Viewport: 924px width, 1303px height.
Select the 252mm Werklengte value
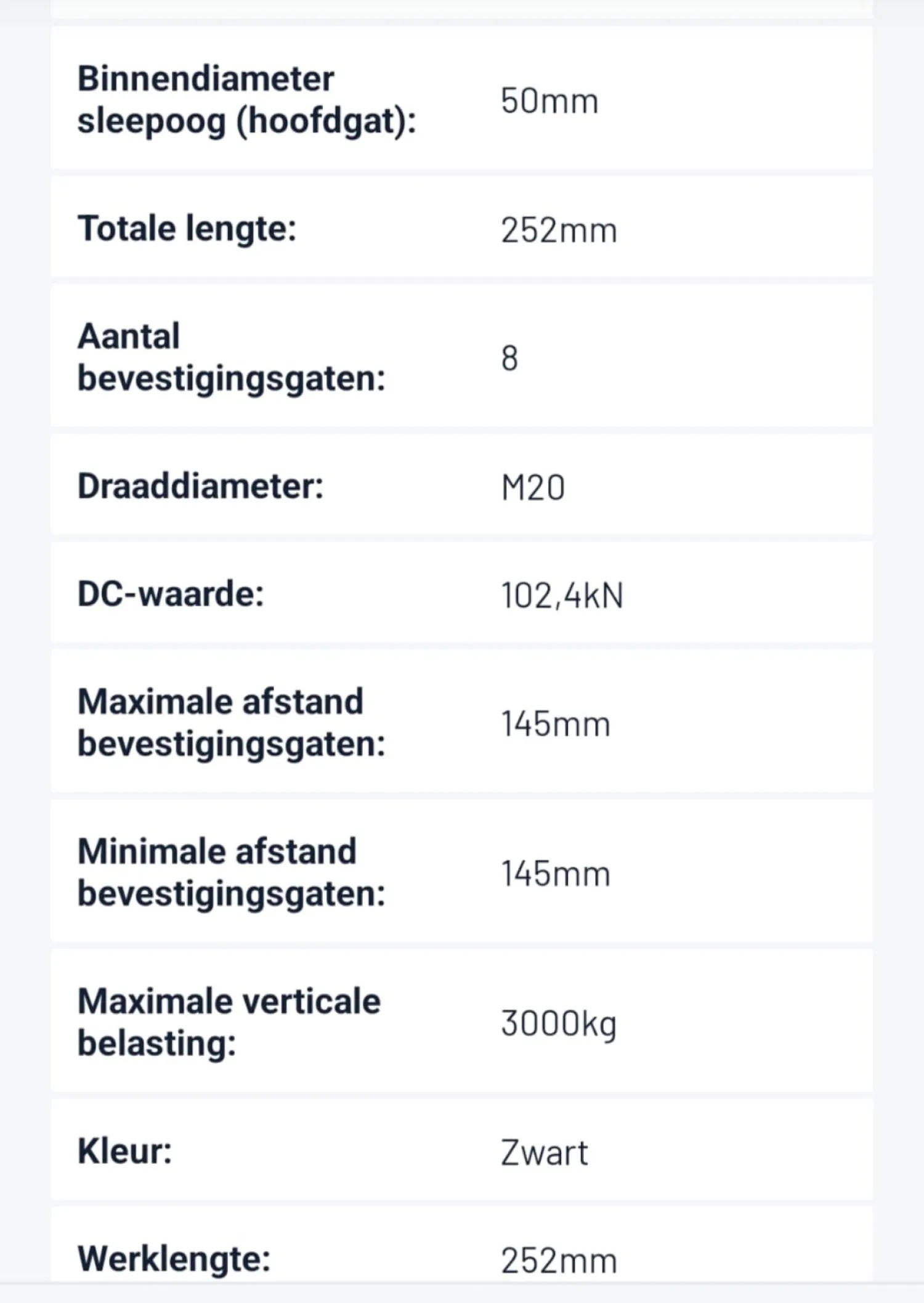click(x=558, y=1260)
